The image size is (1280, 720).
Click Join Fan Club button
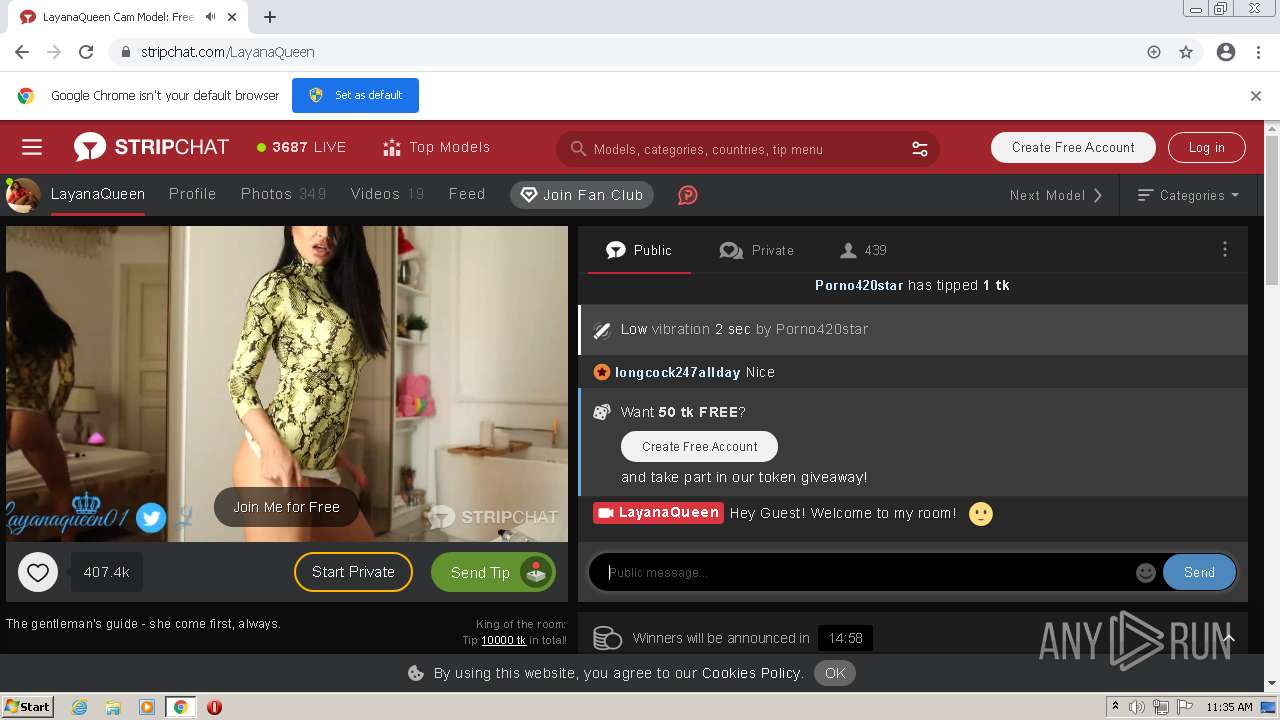pyautogui.click(x=582, y=195)
